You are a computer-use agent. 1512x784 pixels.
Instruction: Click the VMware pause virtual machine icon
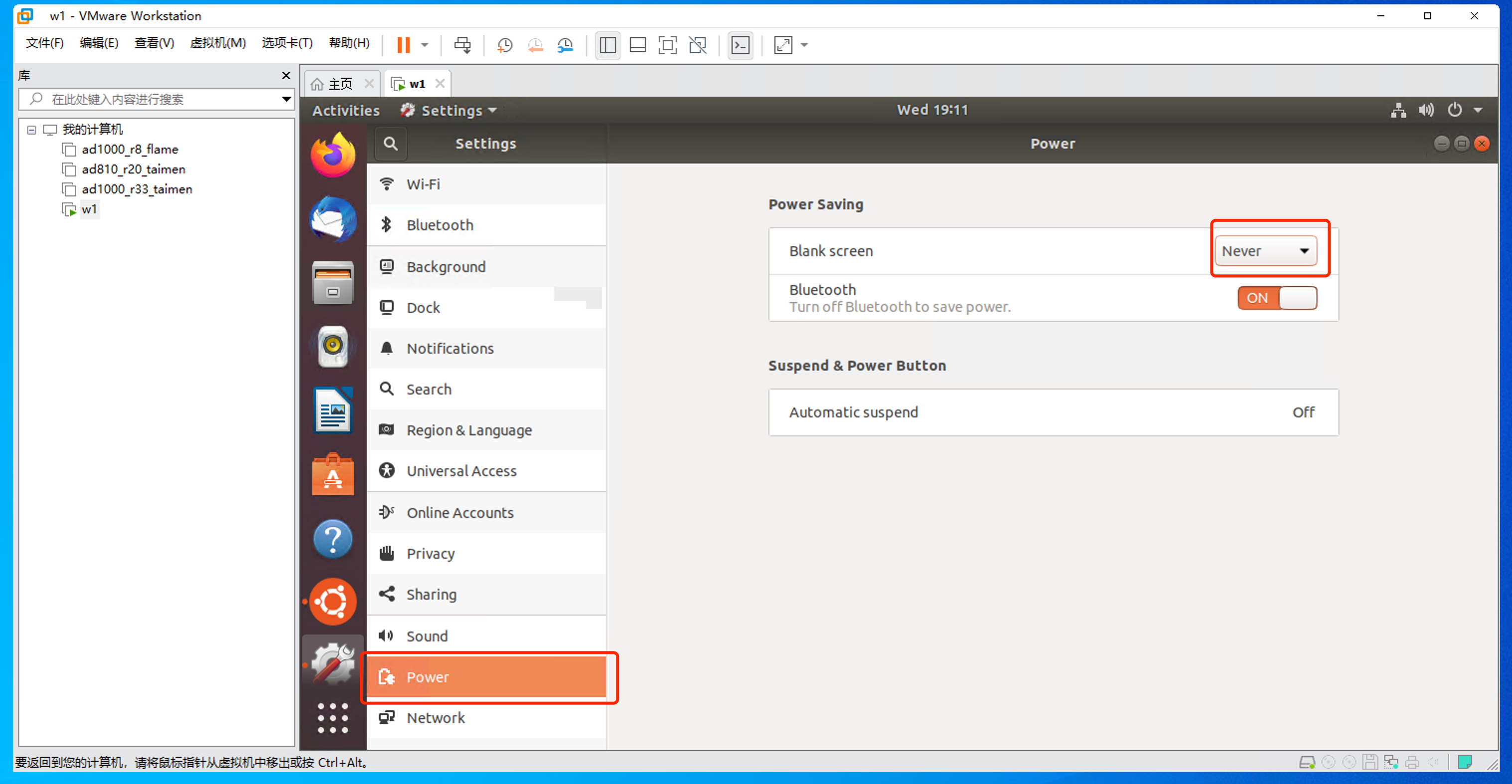(x=403, y=45)
